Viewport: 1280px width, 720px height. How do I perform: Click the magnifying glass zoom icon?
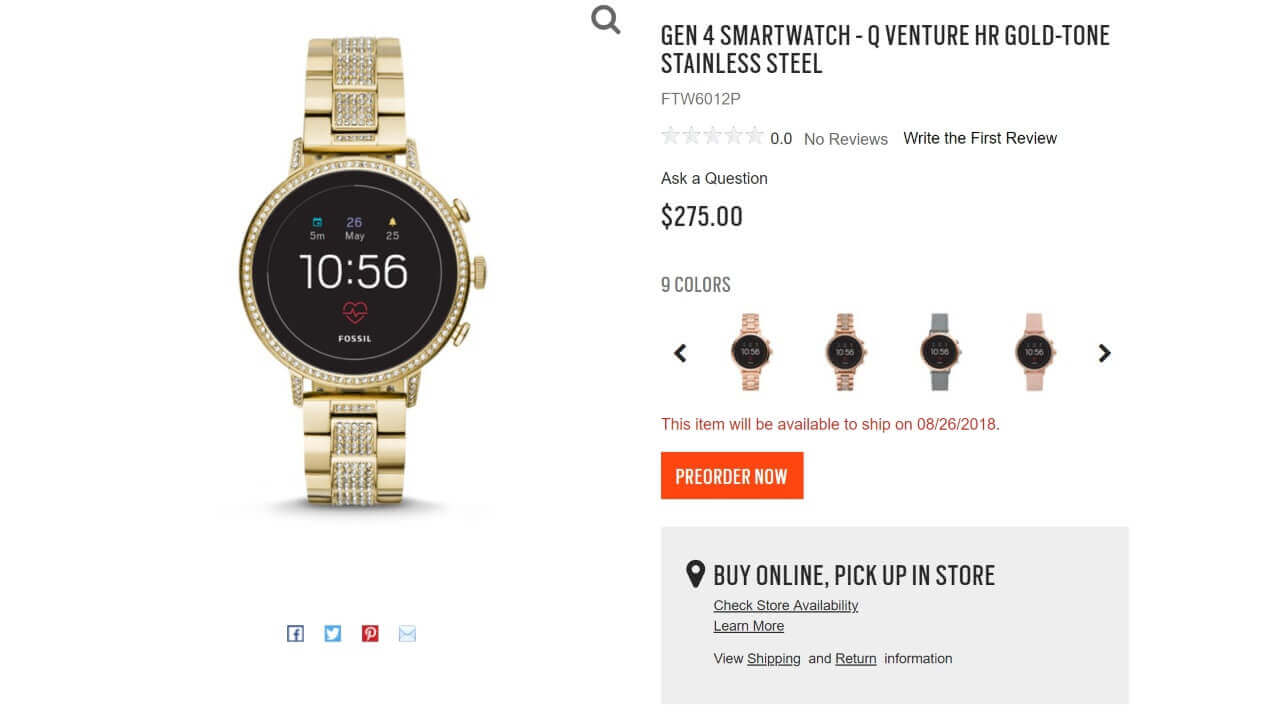tap(606, 19)
